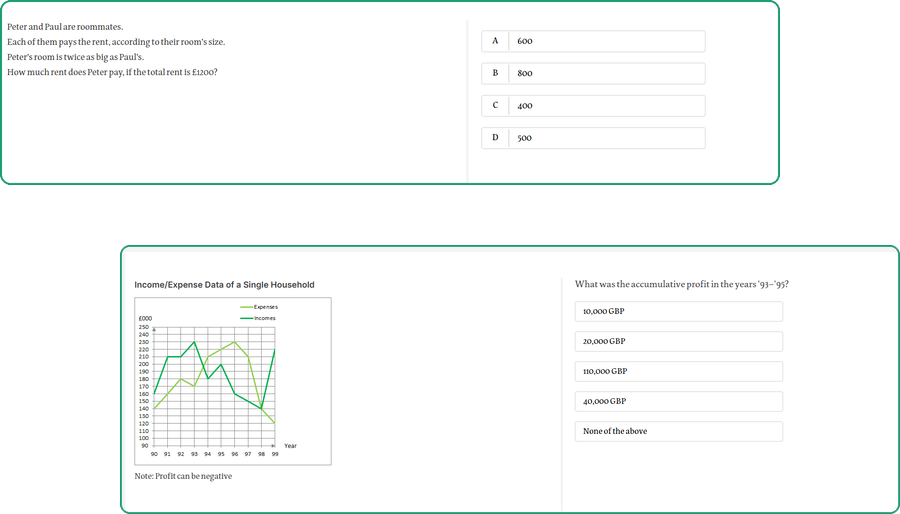Click the letter D option label

tap(495, 138)
